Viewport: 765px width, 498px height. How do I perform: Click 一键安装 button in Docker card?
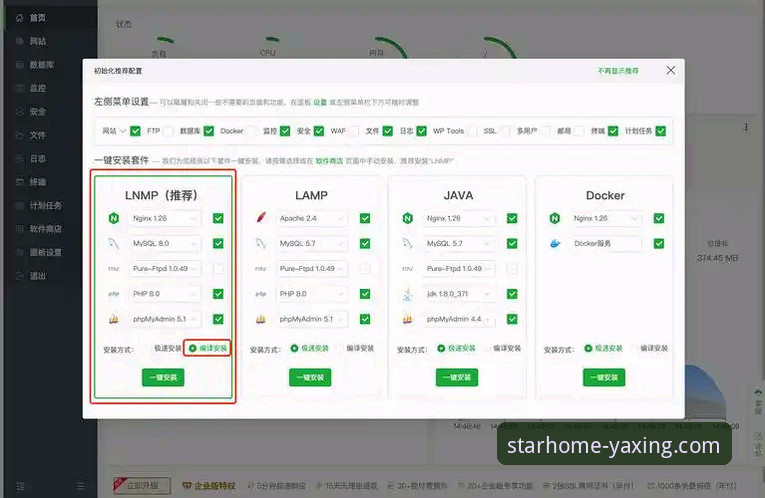click(604, 377)
